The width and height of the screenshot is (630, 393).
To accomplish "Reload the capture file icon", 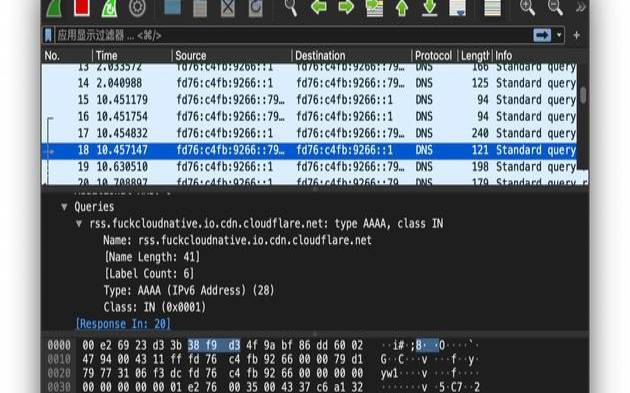I will coord(256,8).
